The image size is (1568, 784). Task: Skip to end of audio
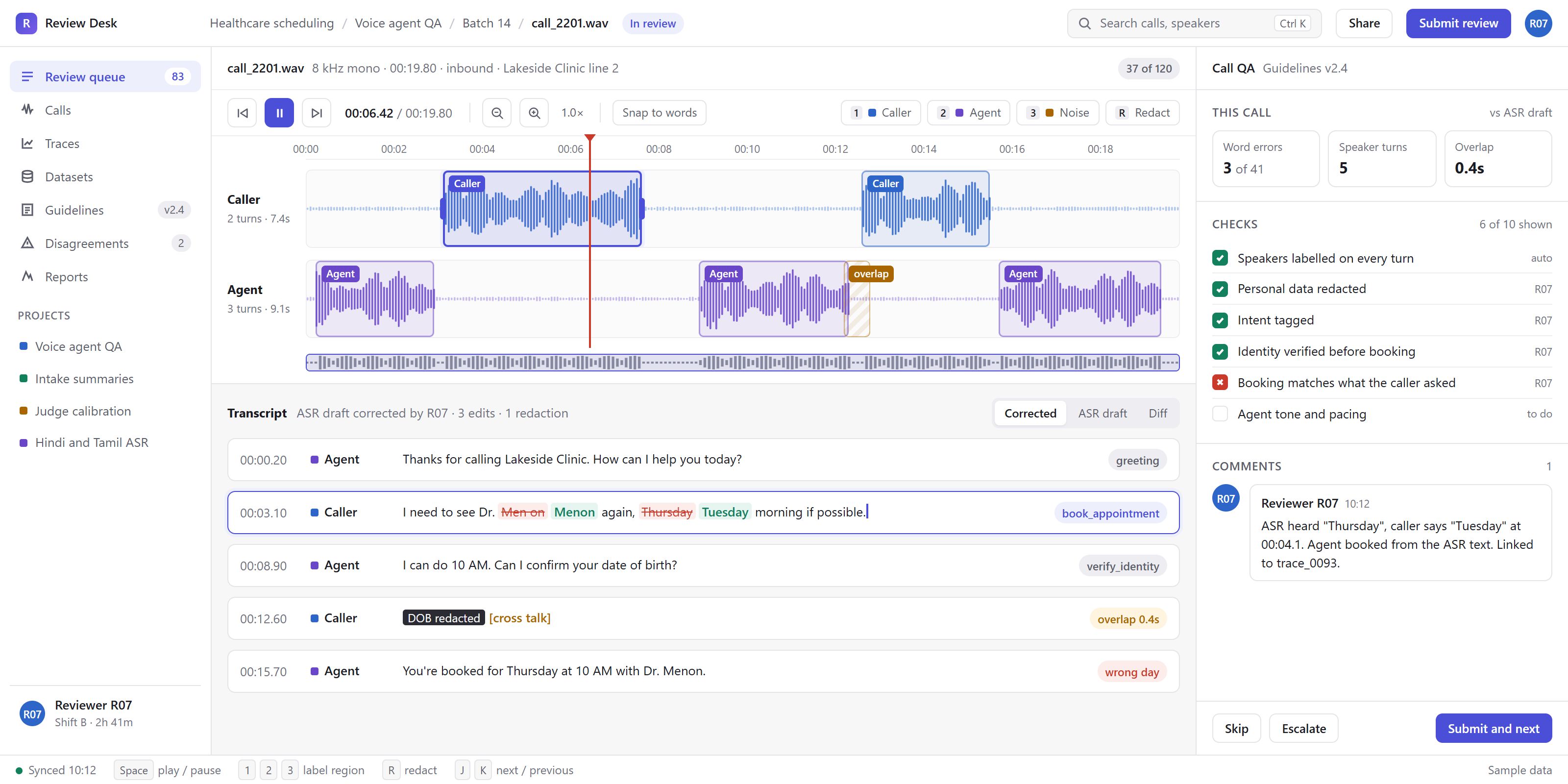317,113
